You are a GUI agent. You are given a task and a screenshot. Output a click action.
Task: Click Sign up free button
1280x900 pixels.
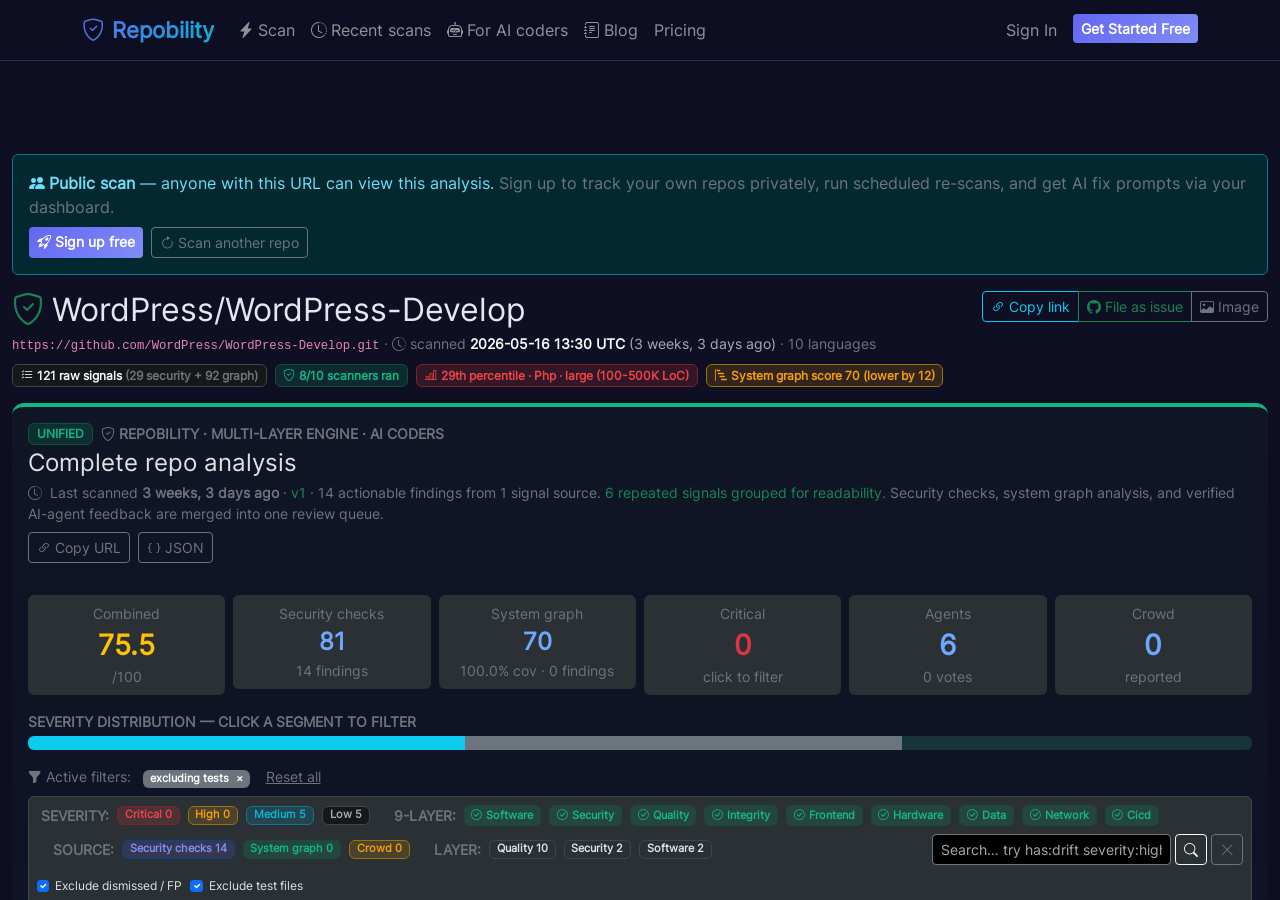click(86, 242)
